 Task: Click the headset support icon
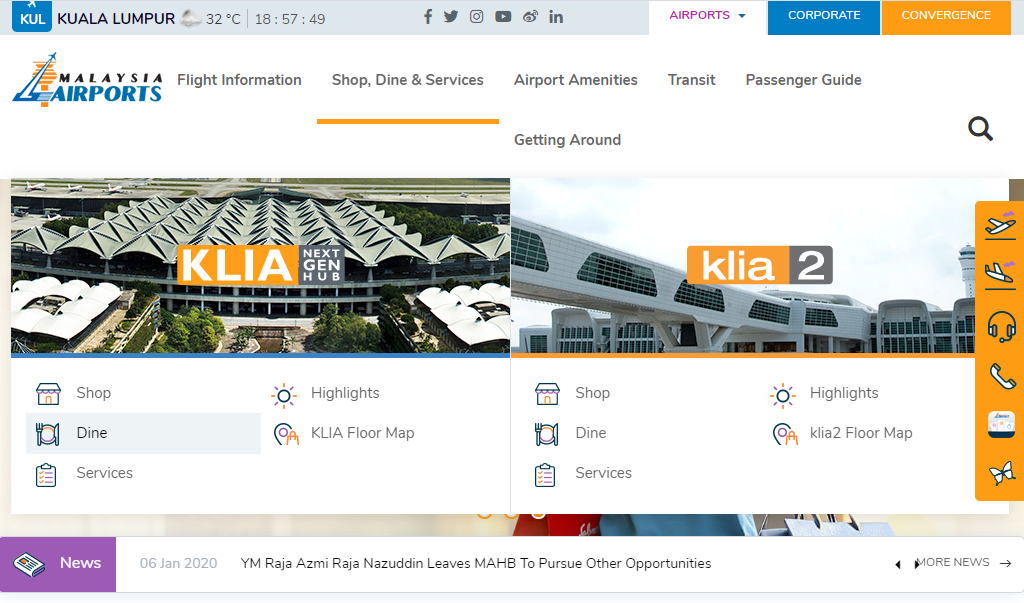[x=1001, y=326]
